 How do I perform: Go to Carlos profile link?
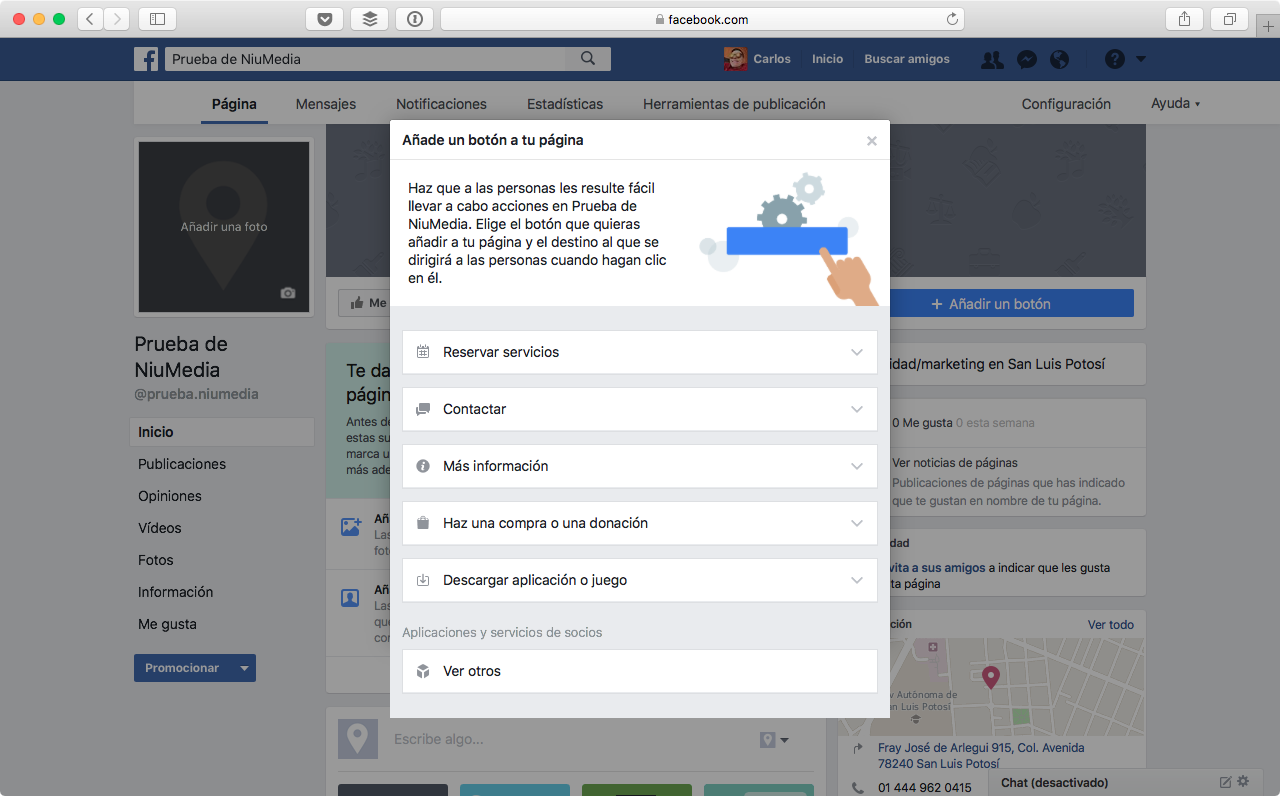click(772, 59)
